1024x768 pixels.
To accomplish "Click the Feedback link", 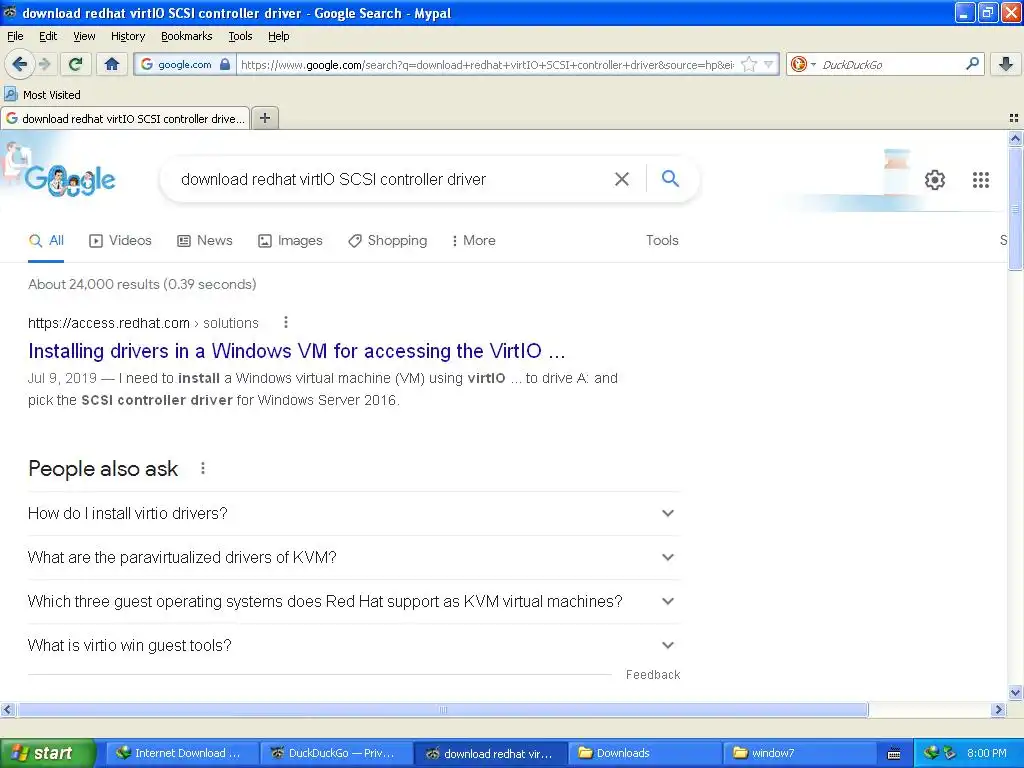I will (x=652, y=675).
